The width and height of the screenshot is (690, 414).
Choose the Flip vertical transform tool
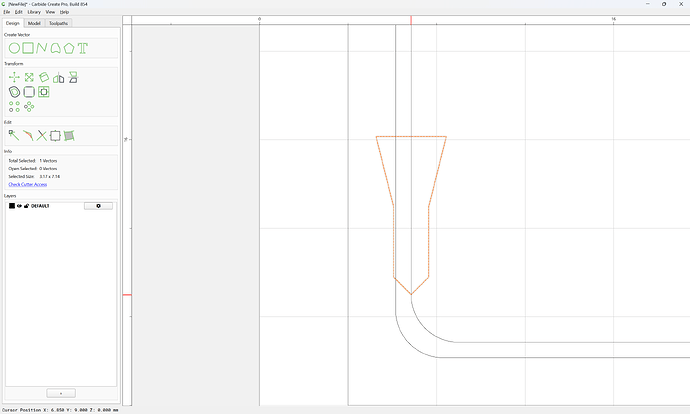click(73, 77)
